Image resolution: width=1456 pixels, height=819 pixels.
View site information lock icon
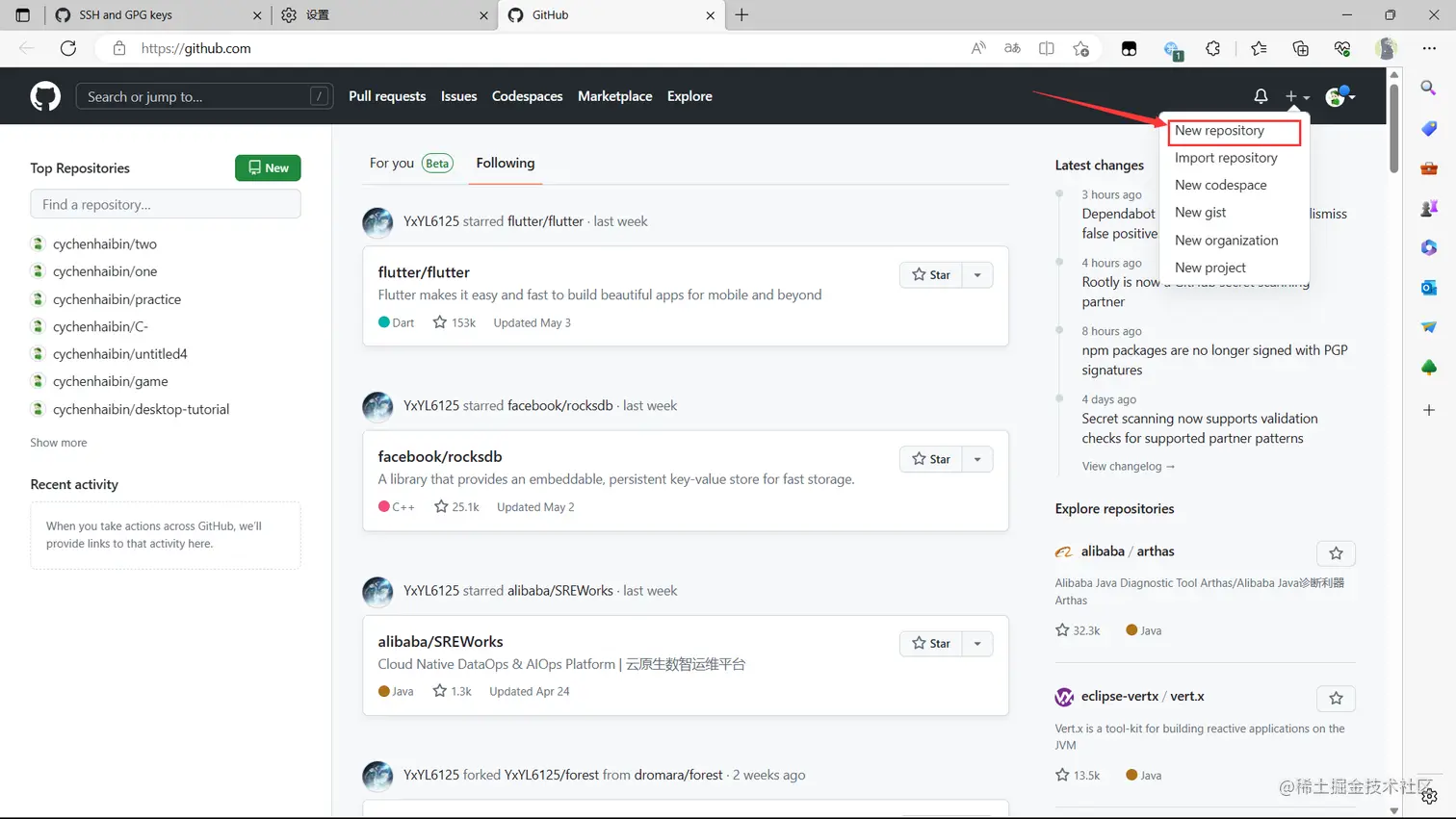click(x=119, y=48)
